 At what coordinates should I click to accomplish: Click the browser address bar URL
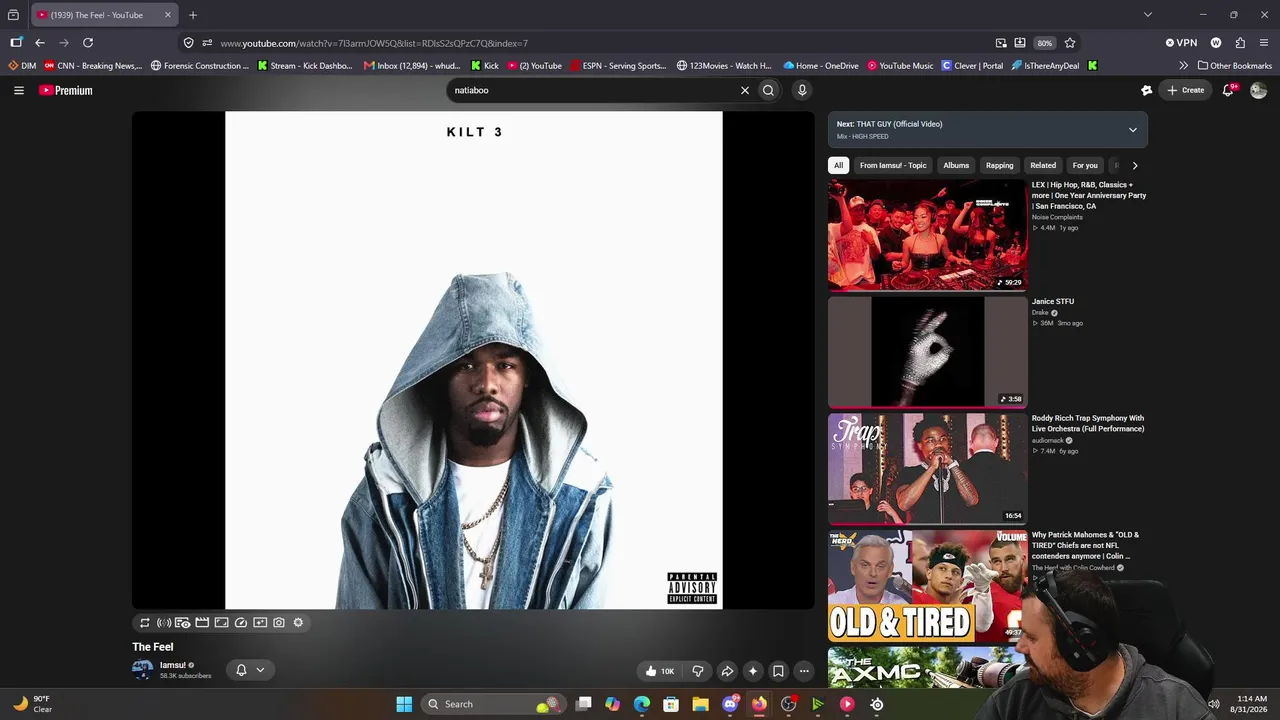click(374, 43)
